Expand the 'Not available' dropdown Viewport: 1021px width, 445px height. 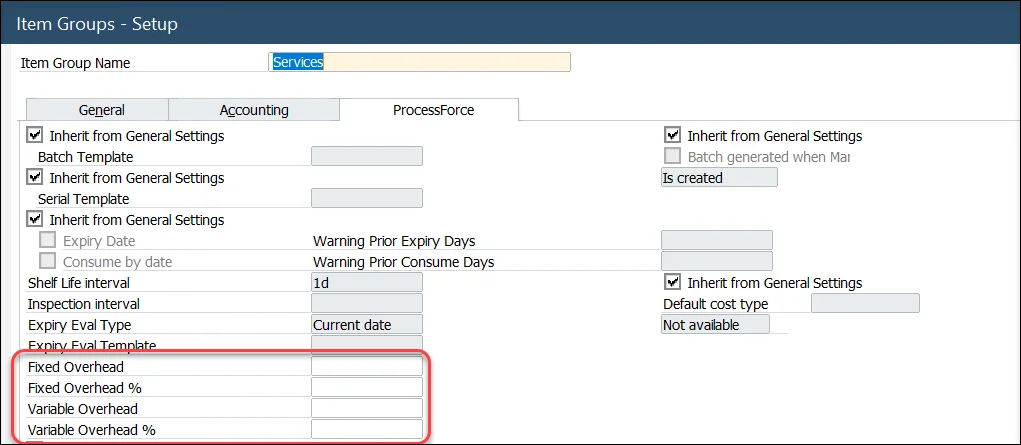715,325
